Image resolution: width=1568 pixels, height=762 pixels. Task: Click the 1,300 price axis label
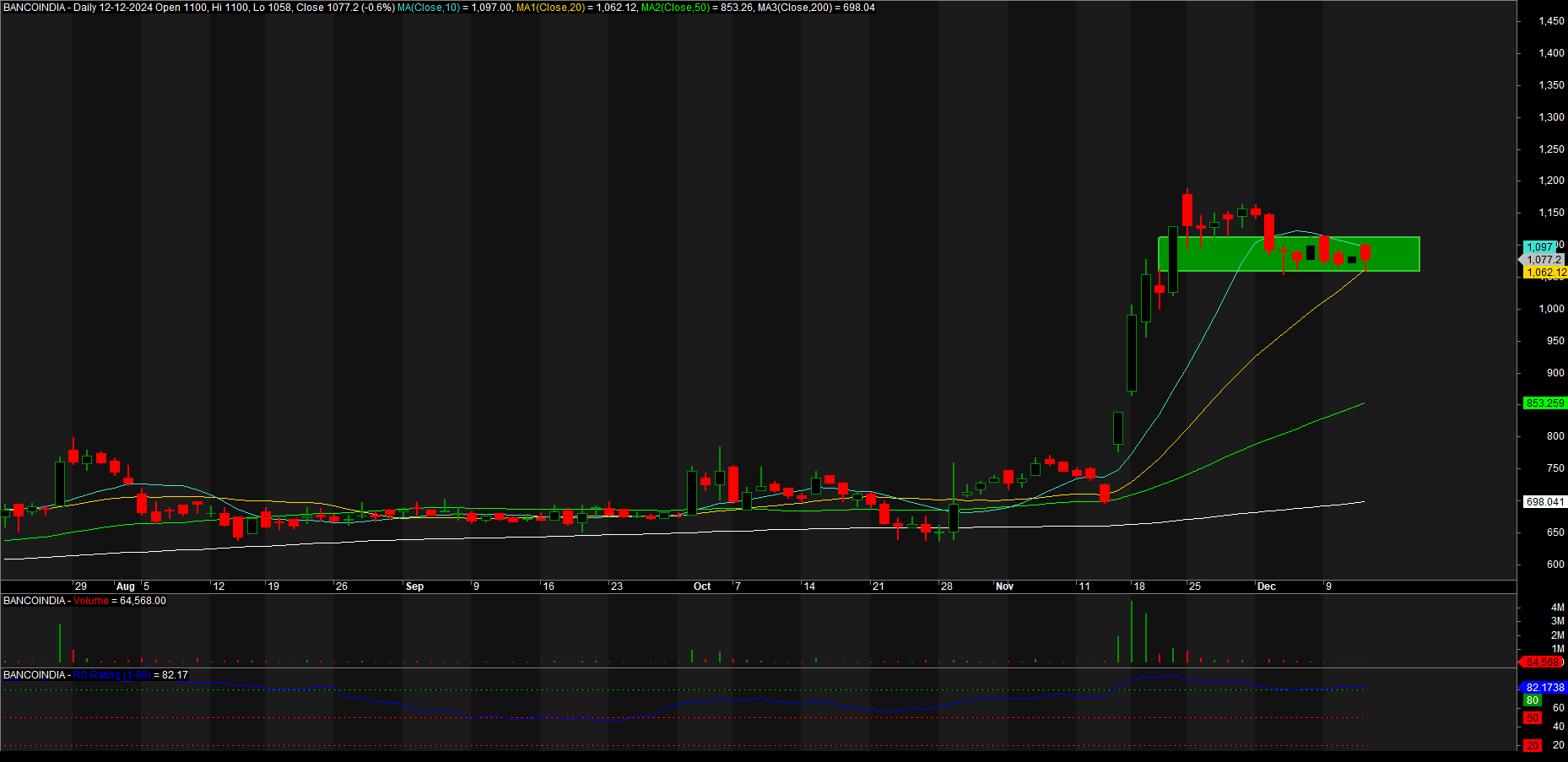click(1551, 117)
